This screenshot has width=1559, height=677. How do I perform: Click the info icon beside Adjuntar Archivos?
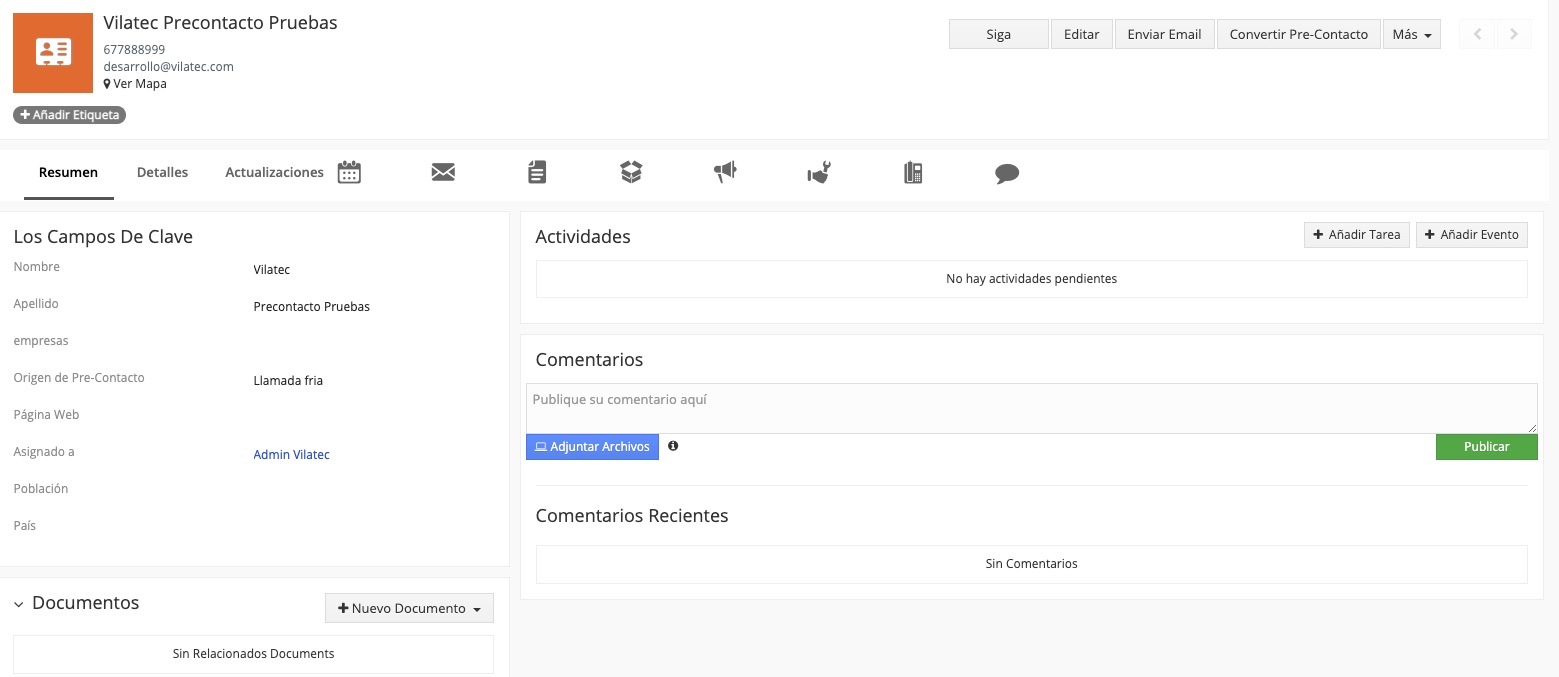point(673,446)
